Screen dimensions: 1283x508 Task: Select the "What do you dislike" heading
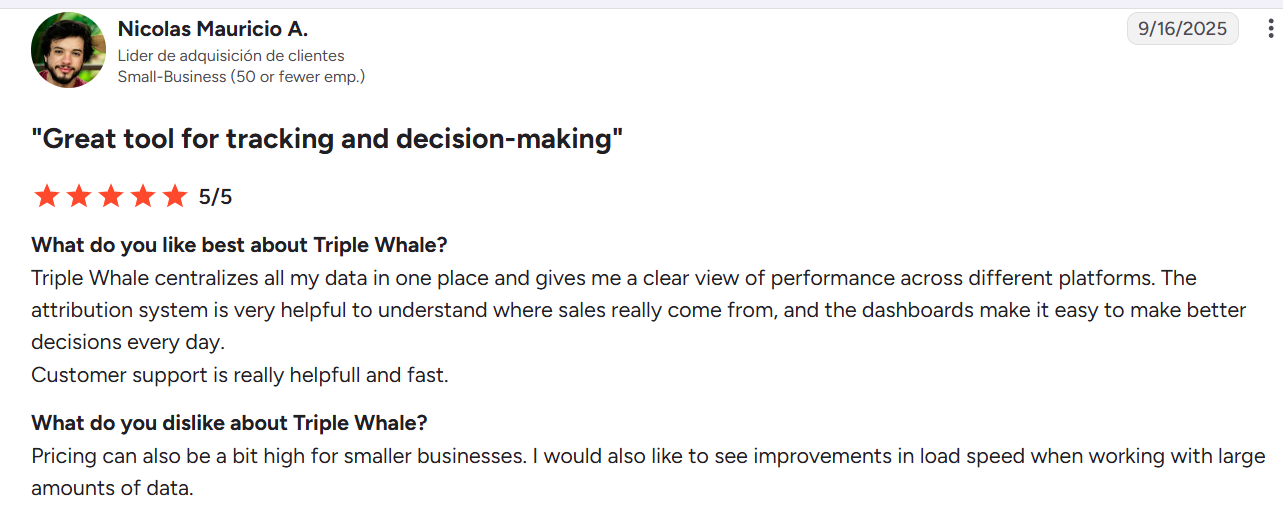[229, 423]
